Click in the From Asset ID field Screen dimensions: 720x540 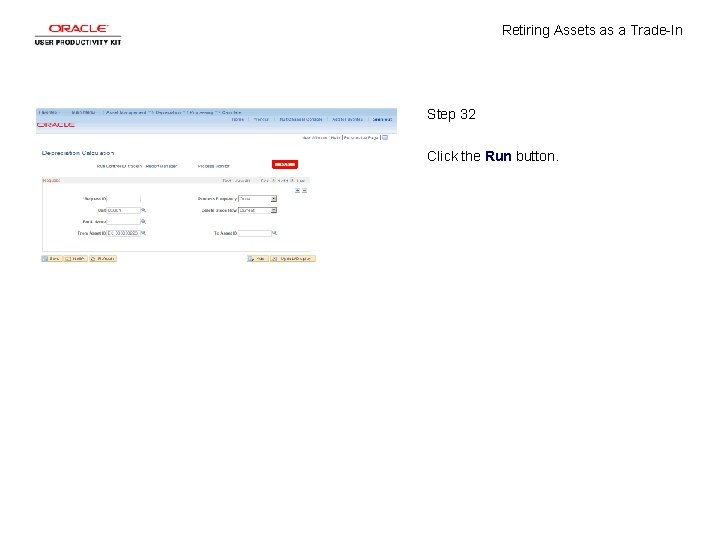[123, 233]
